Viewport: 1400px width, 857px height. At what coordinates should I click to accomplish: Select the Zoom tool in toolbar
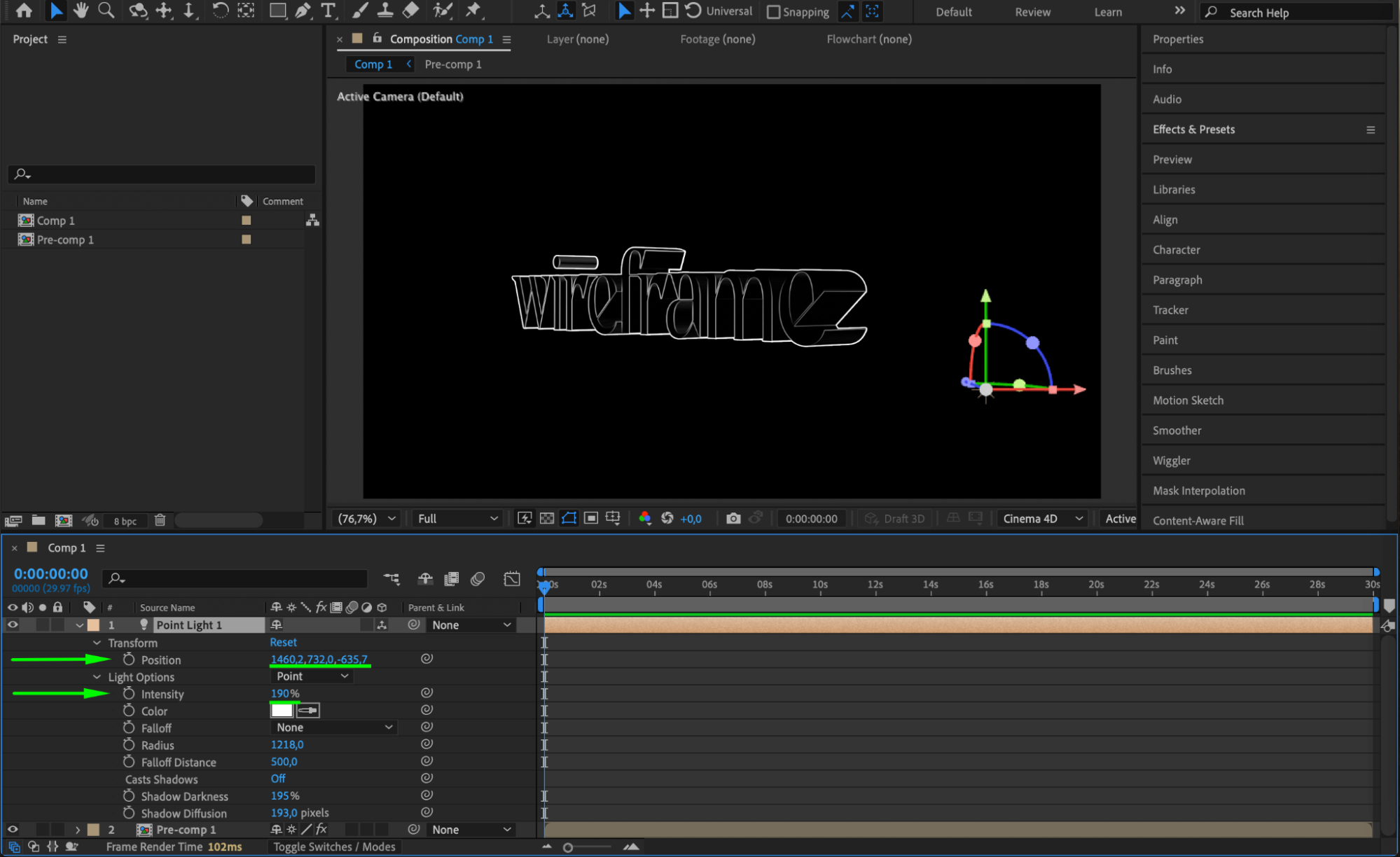coord(106,11)
